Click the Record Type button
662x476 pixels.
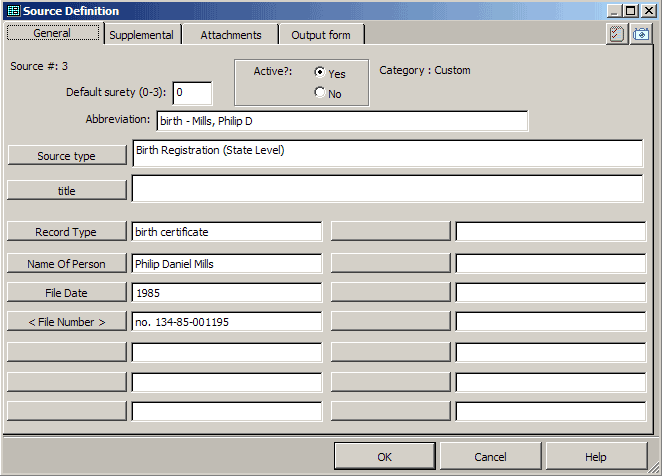[x=67, y=232]
